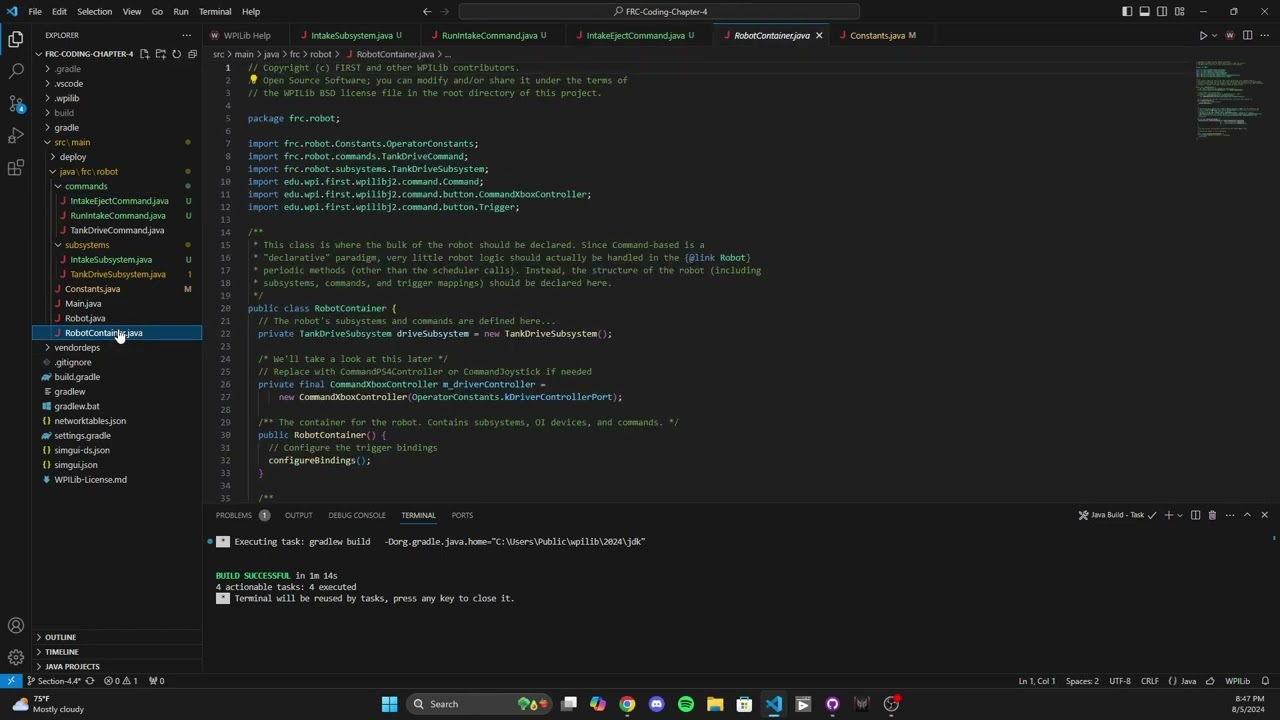Open the Terminal menu
The height and width of the screenshot is (720, 1280).
215,12
